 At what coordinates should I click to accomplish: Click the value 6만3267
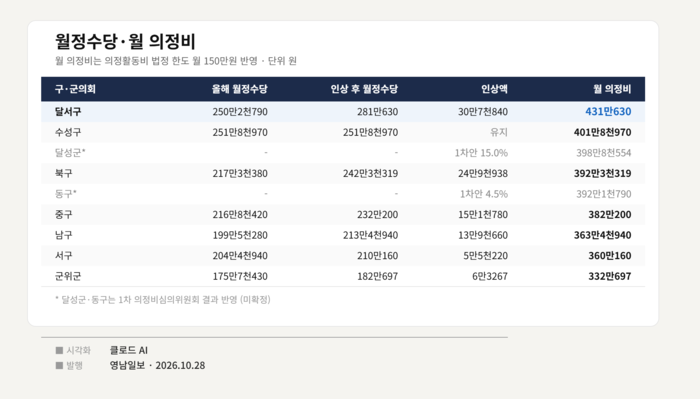pyautogui.click(x=490, y=276)
